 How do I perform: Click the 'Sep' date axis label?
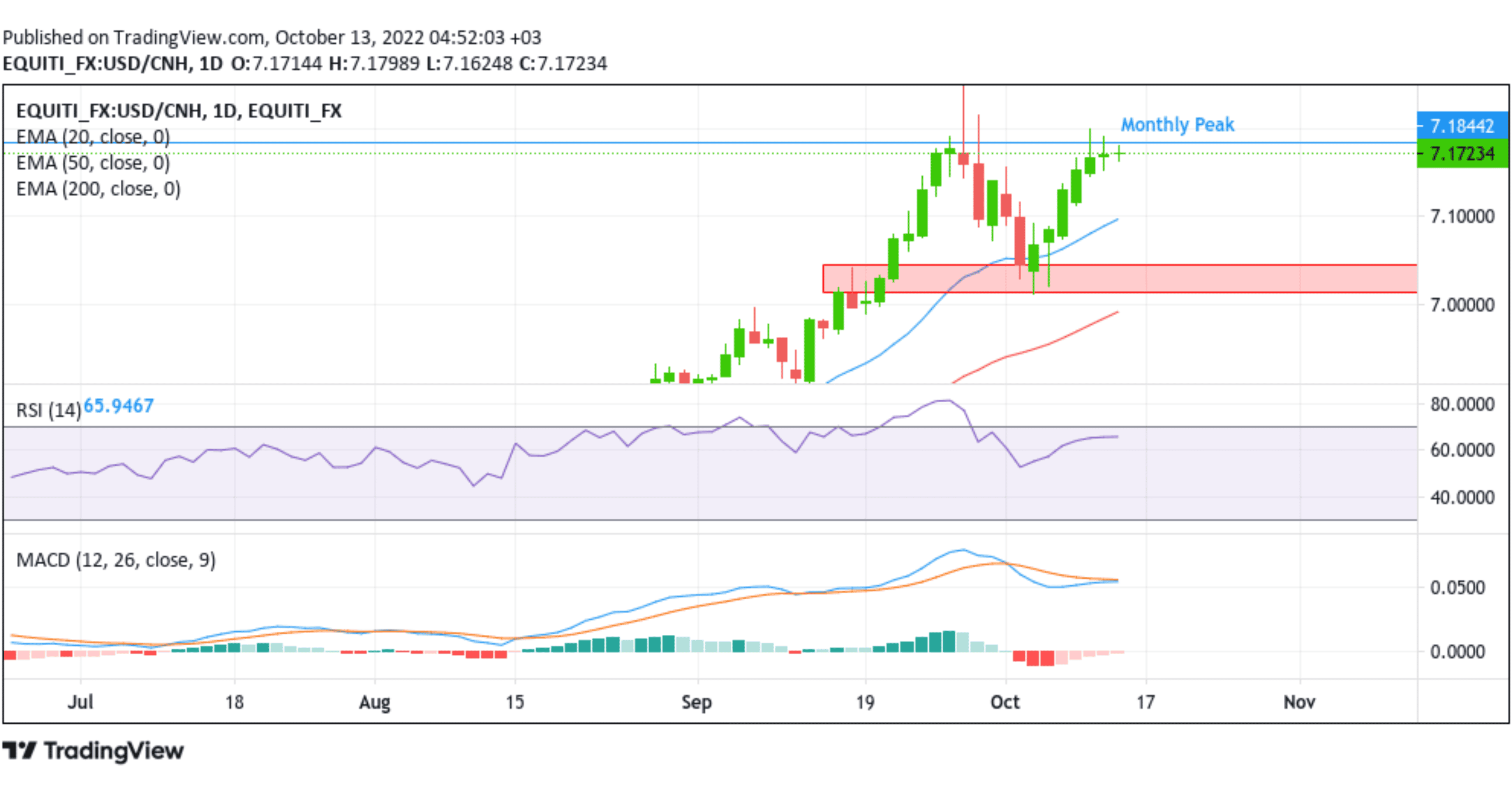point(697,702)
